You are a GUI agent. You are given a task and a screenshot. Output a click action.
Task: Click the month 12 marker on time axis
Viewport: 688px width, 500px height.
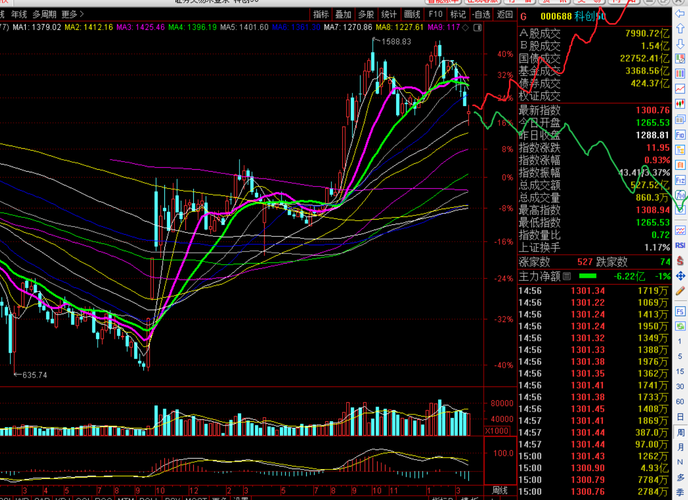click(x=194, y=490)
